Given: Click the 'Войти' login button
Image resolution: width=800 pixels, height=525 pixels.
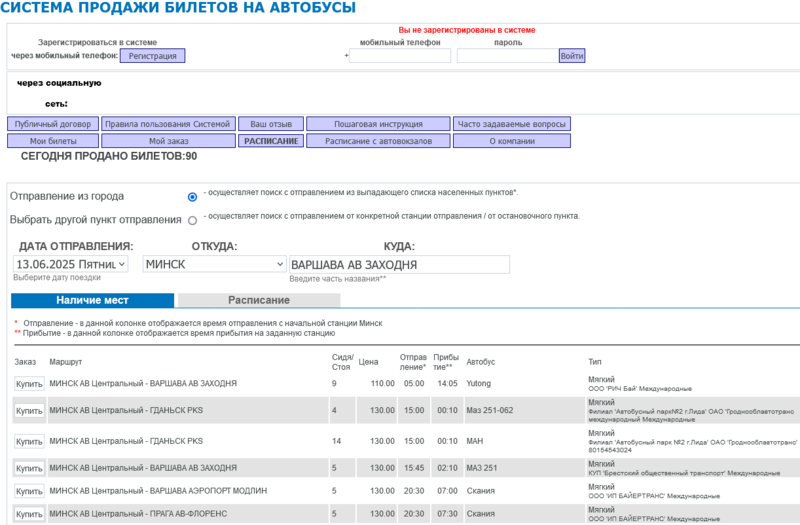Looking at the screenshot, I should [x=572, y=56].
